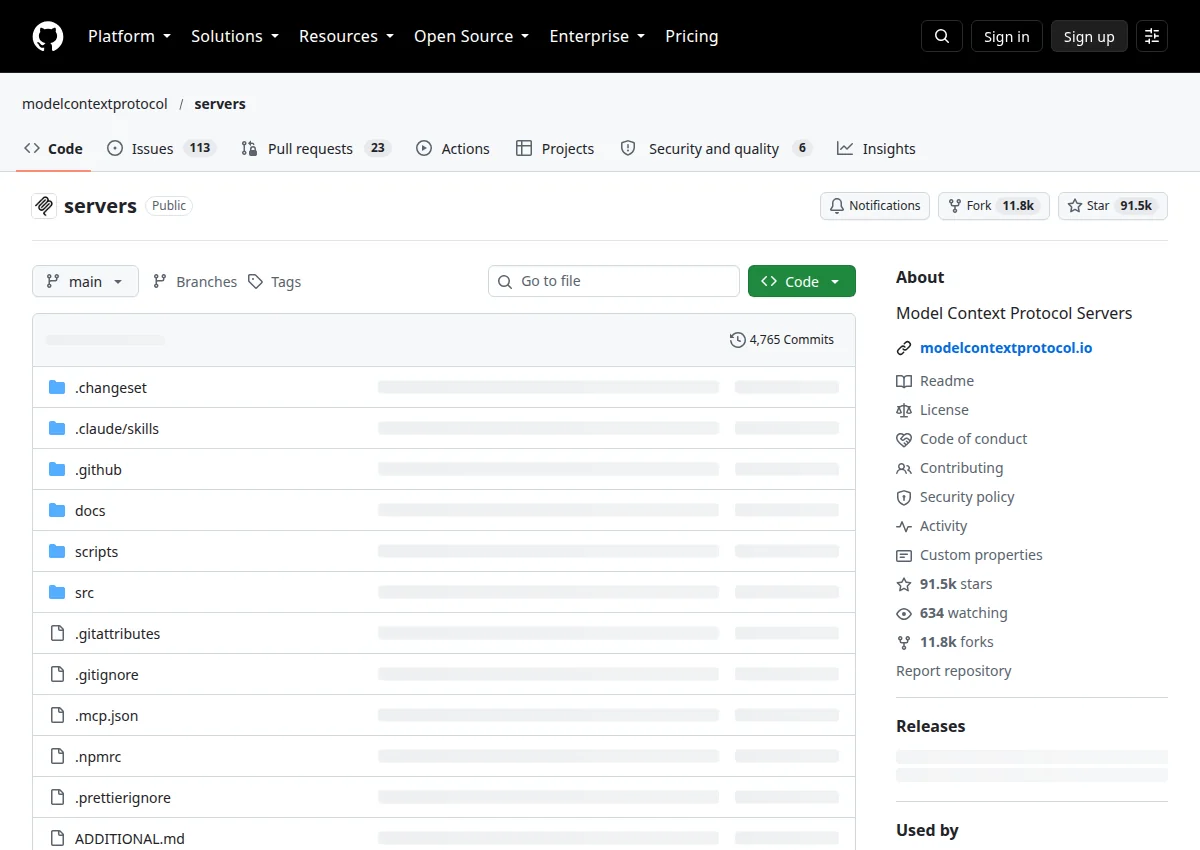Click the heart icon beside Code of conduct
1200x850 pixels.
pos(904,439)
